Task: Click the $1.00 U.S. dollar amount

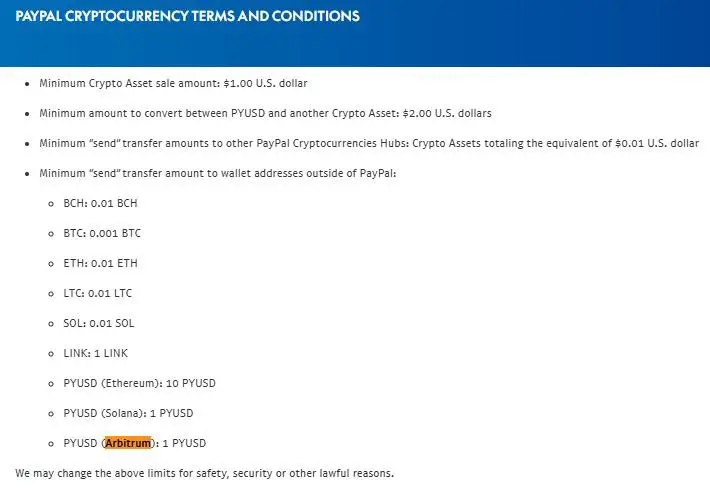Action: (x=265, y=83)
